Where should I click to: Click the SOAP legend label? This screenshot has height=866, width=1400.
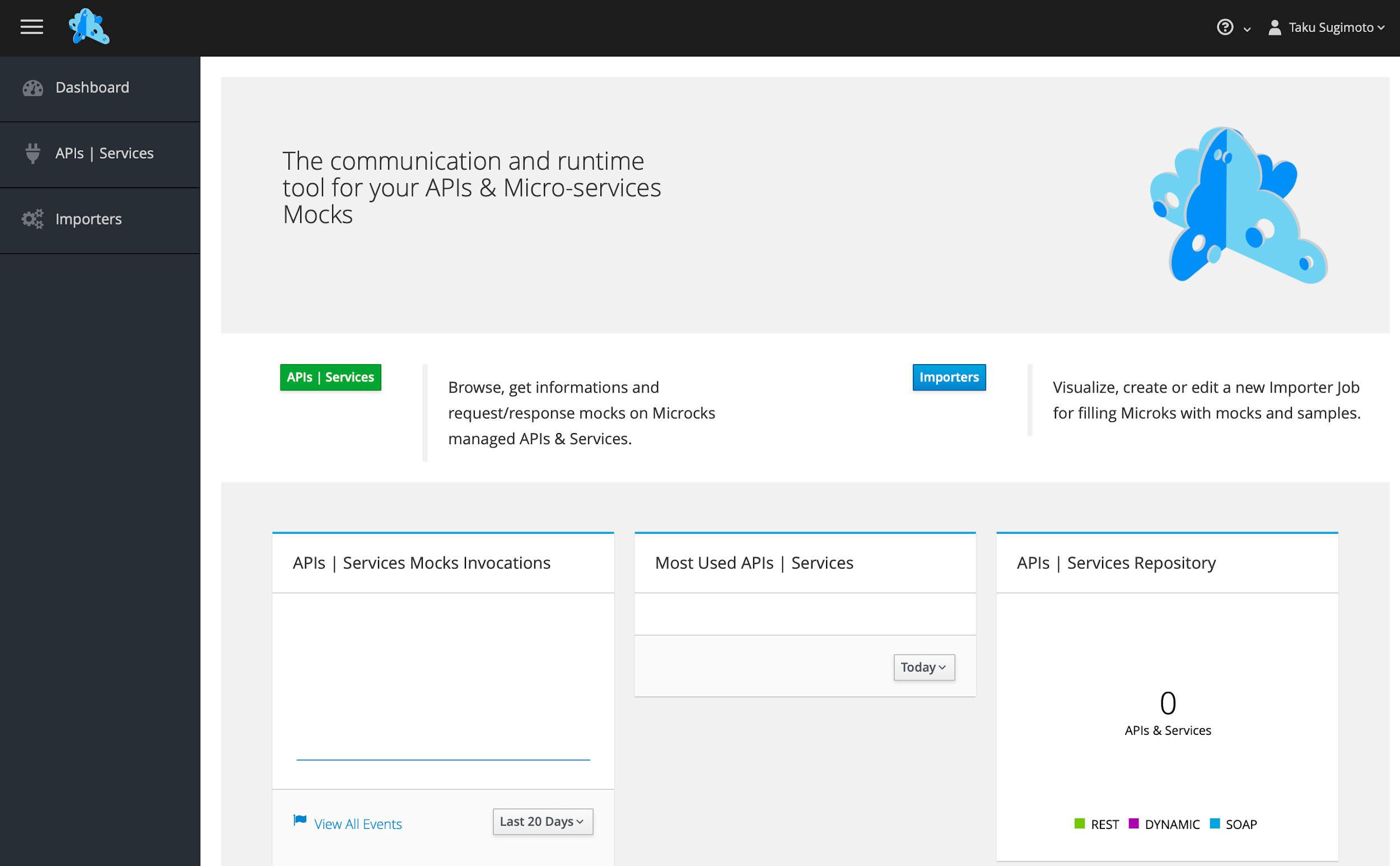[1242, 825]
